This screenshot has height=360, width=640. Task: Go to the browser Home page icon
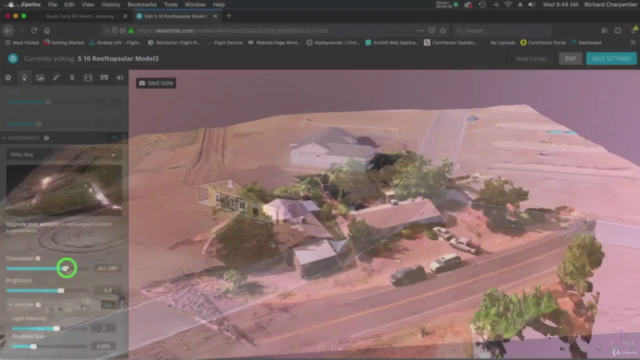tap(47, 31)
